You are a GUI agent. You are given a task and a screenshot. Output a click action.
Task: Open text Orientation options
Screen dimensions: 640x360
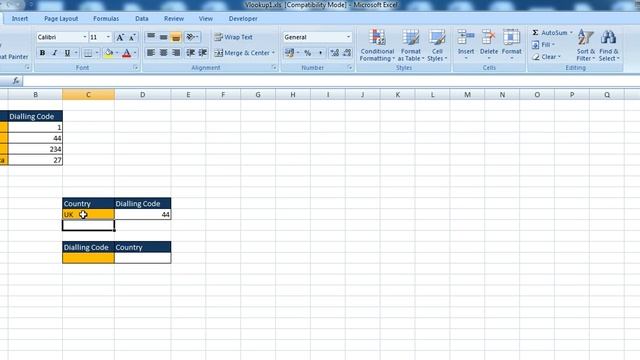pos(192,37)
